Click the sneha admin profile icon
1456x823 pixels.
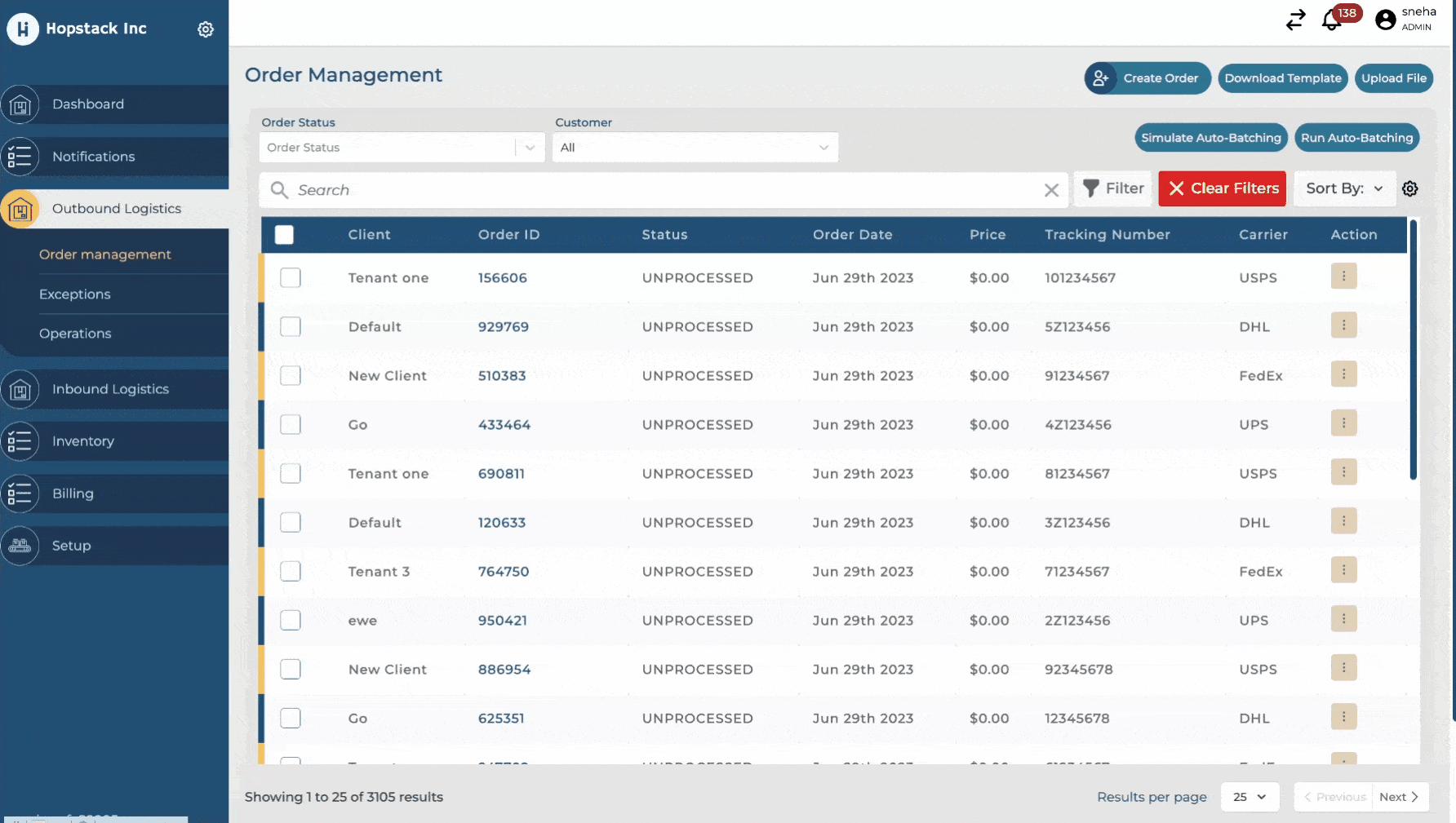point(1385,20)
